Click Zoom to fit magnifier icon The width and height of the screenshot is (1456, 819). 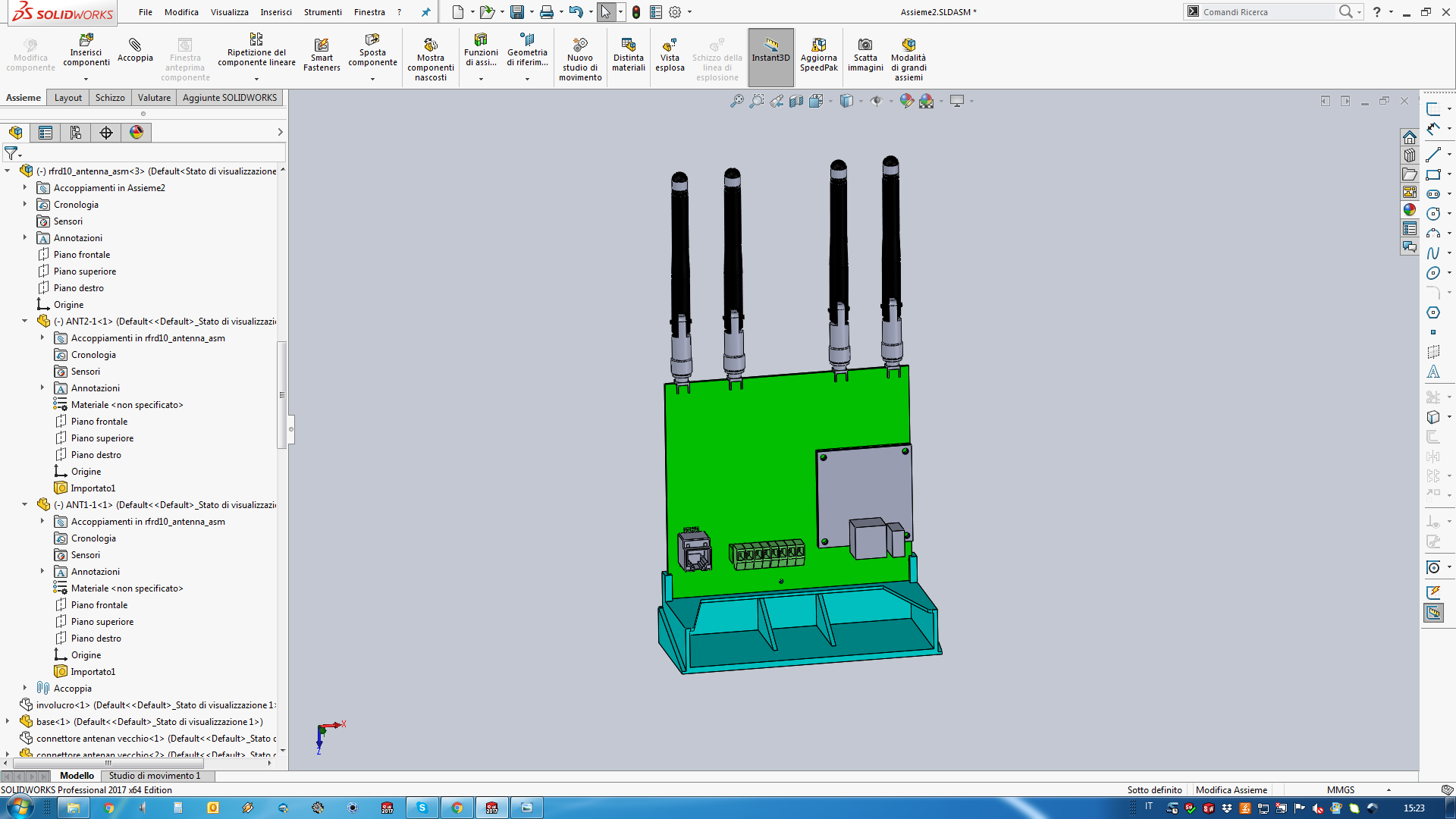(736, 101)
